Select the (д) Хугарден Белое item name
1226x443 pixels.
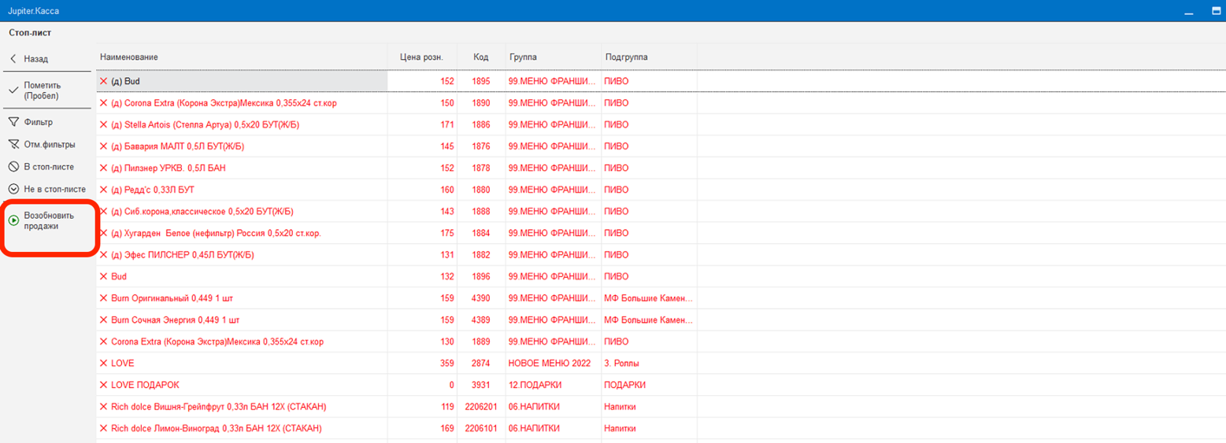click(216, 233)
